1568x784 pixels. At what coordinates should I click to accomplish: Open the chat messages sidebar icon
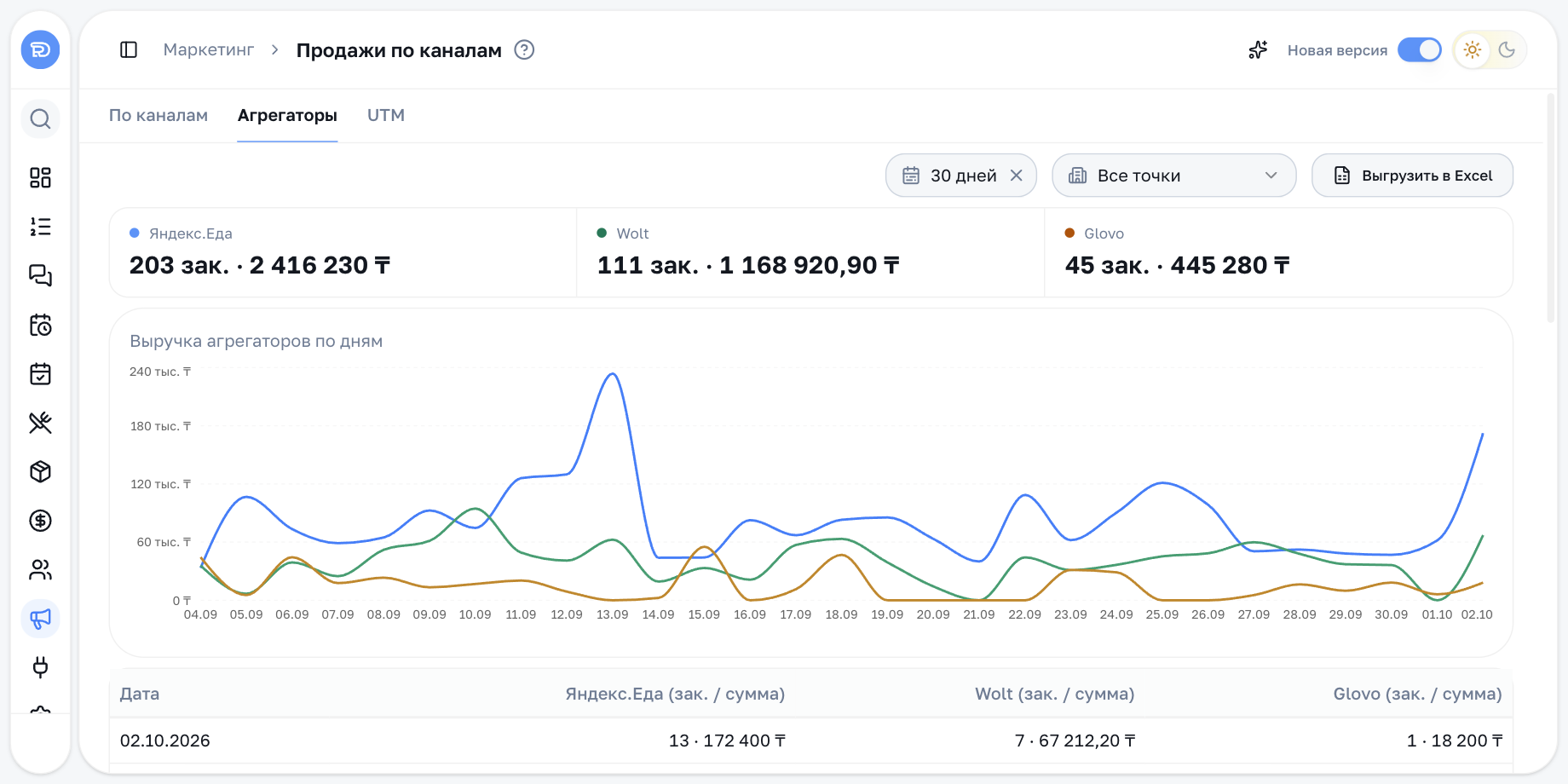click(40, 275)
